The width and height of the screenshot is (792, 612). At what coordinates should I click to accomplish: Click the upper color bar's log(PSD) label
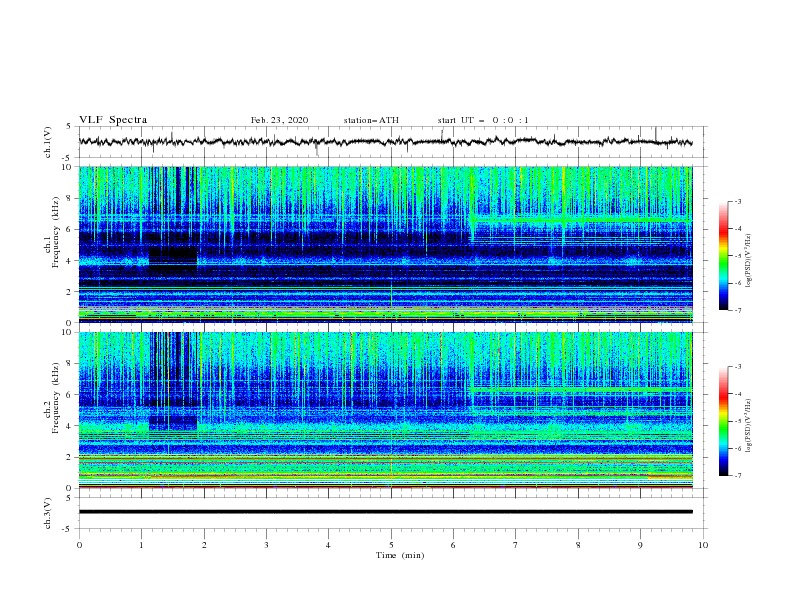point(748,261)
